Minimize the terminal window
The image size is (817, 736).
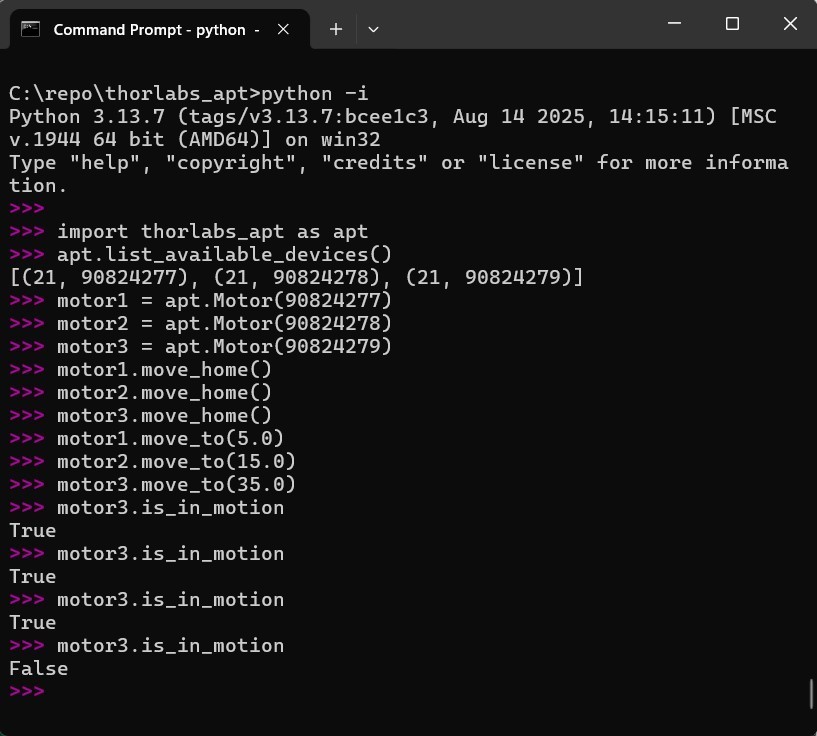(x=674, y=24)
